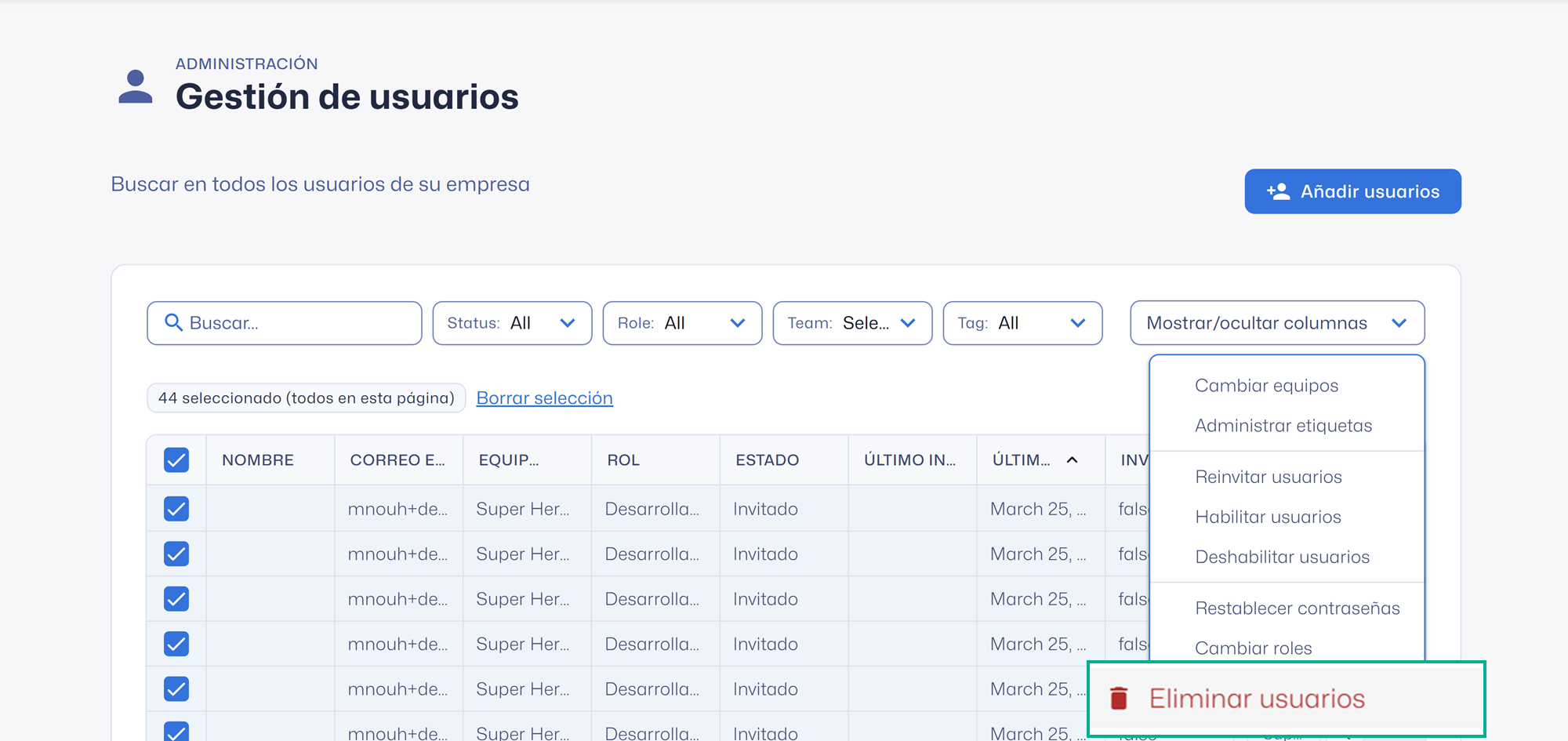Choose Eliminar usuarios in the menu
The width and height of the screenshot is (1568, 741).
[1287, 699]
